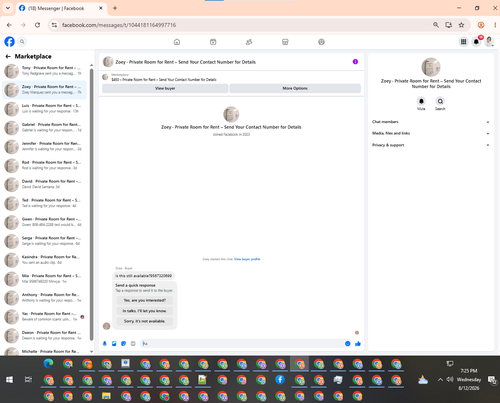
Task: Open the Marketplace storefront icon
Action: point(285,42)
